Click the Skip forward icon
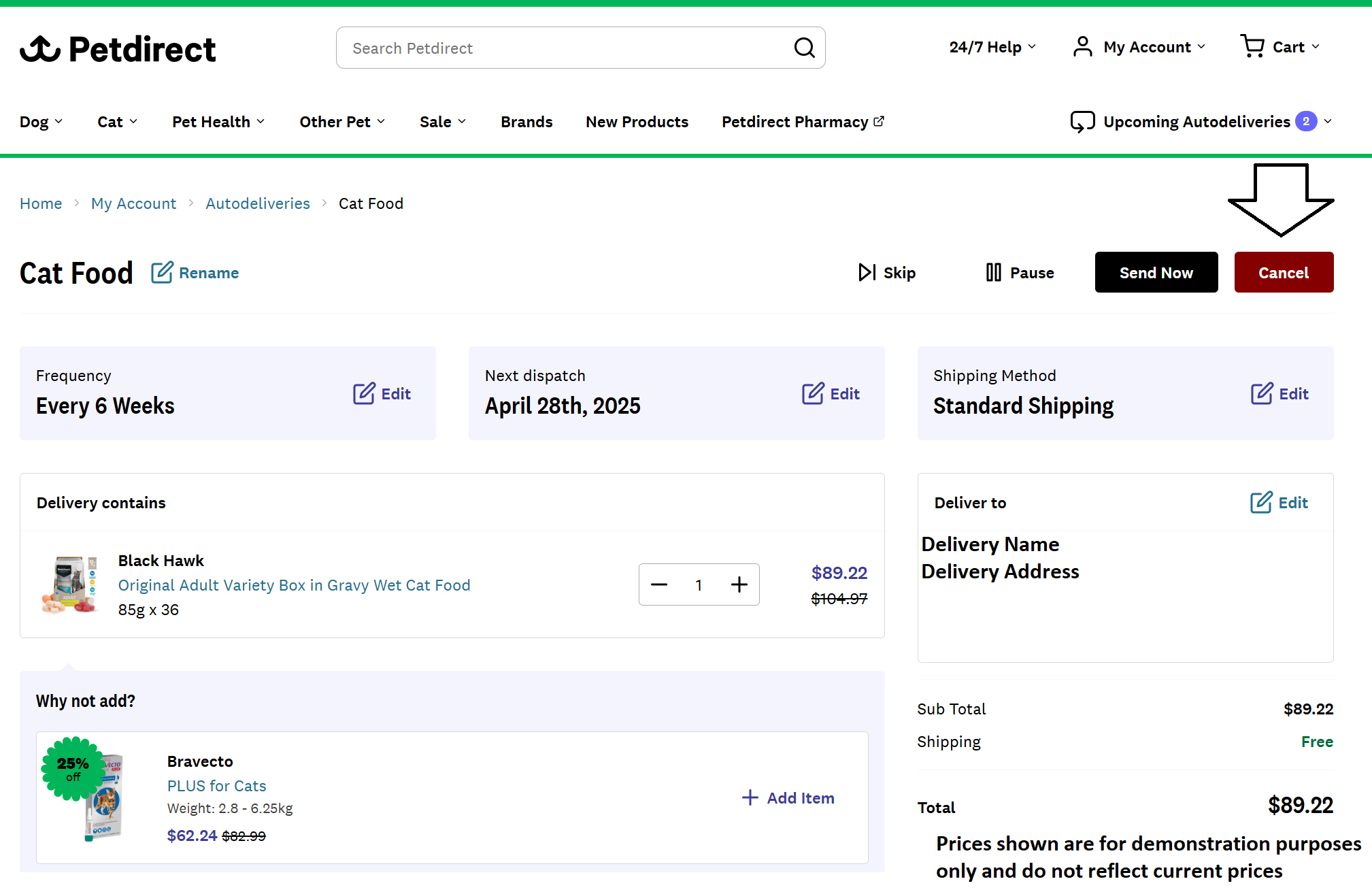Image resolution: width=1372 pixels, height=892 pixels. [x=867, y=273]
